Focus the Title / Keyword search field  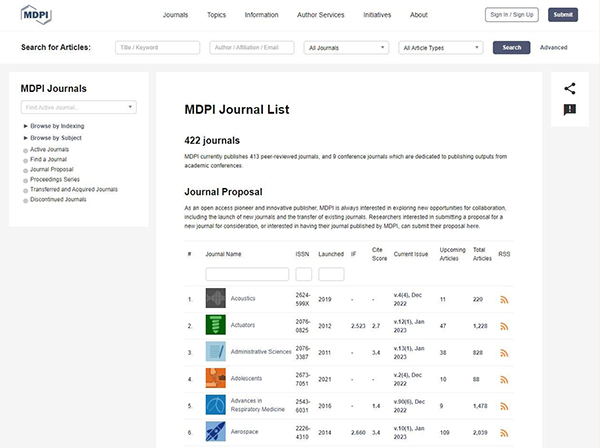pos(157,47)
